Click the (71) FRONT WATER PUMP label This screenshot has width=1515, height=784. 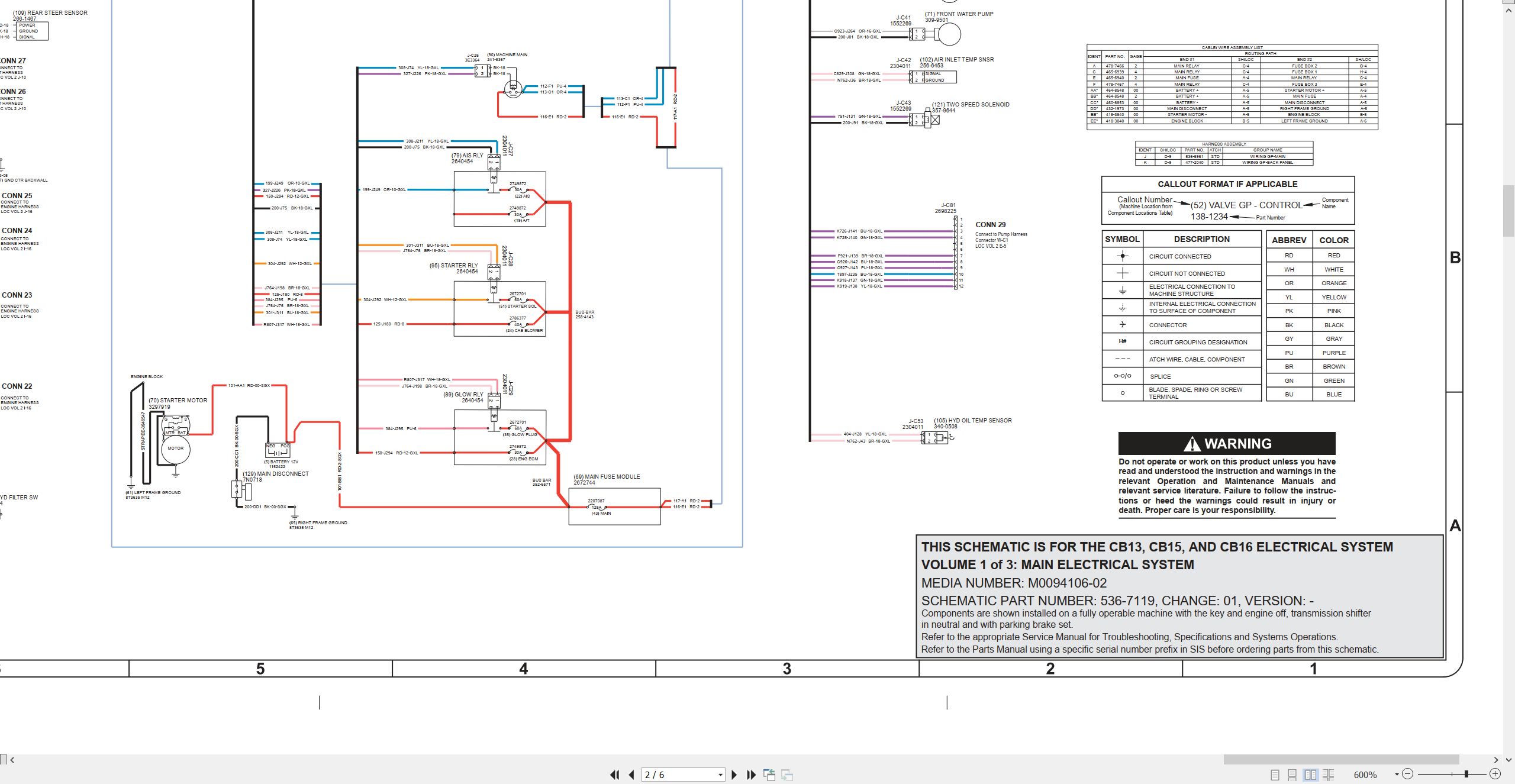(x=959, y=14)
